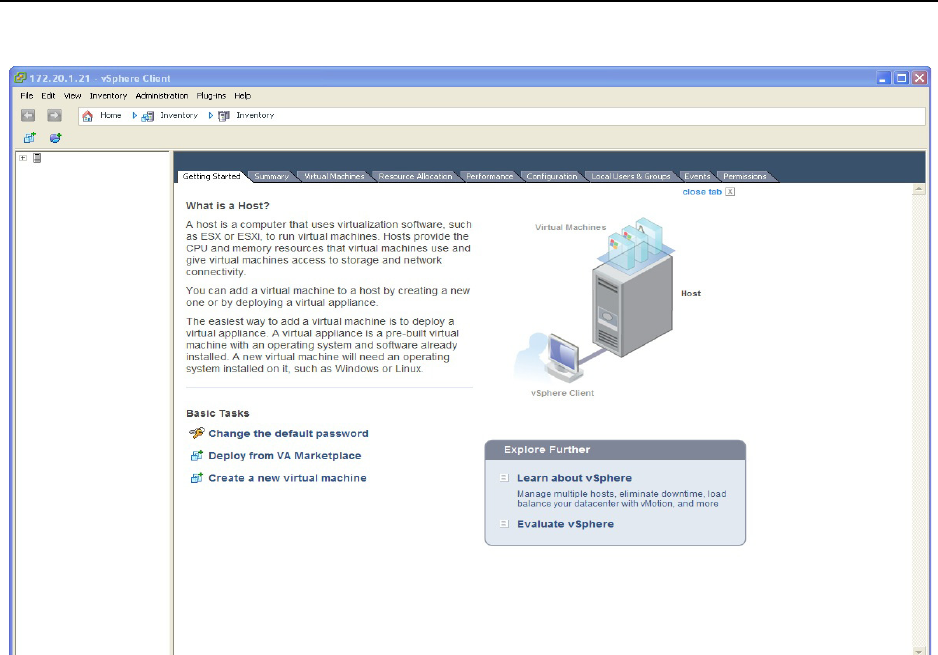Click the Home house icon in breadcrumb

coord(87,116)
